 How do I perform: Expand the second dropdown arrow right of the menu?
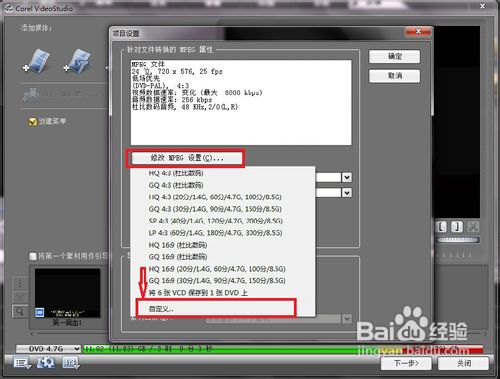pos(347,193)
